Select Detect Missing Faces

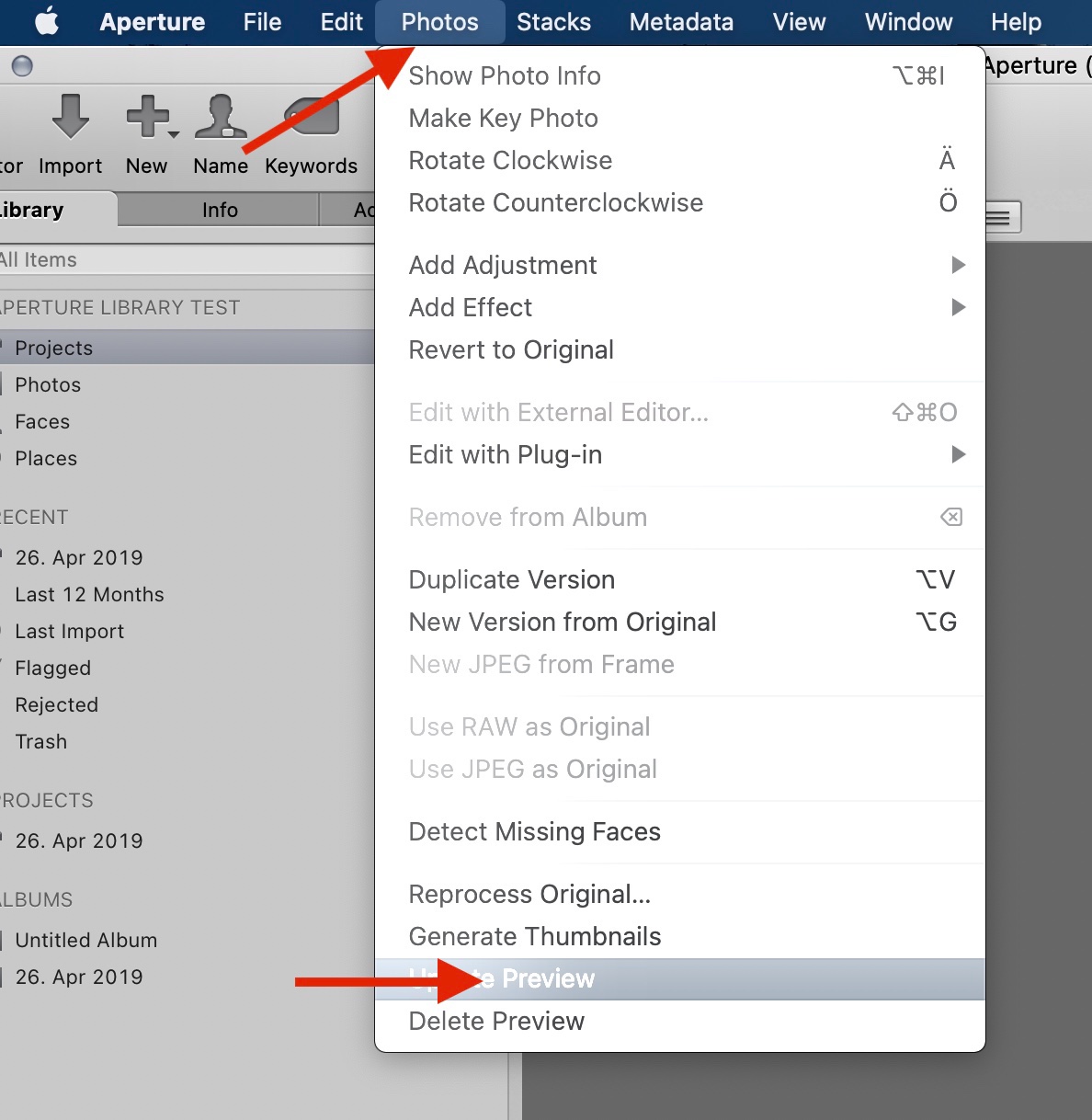(x=680, y=831)
